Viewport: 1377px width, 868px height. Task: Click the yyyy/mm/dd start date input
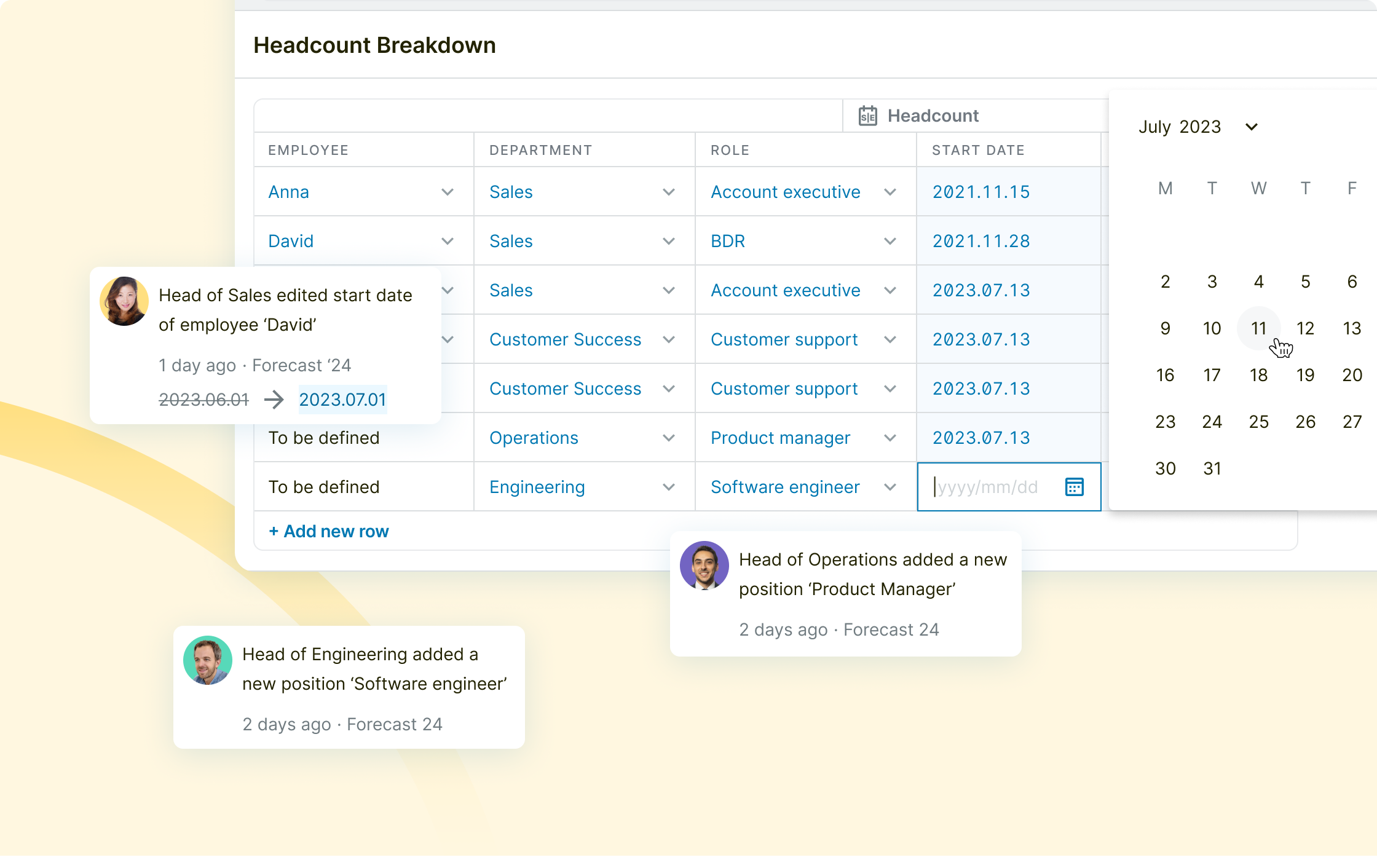pyautogui.click(x=990, y=487)
